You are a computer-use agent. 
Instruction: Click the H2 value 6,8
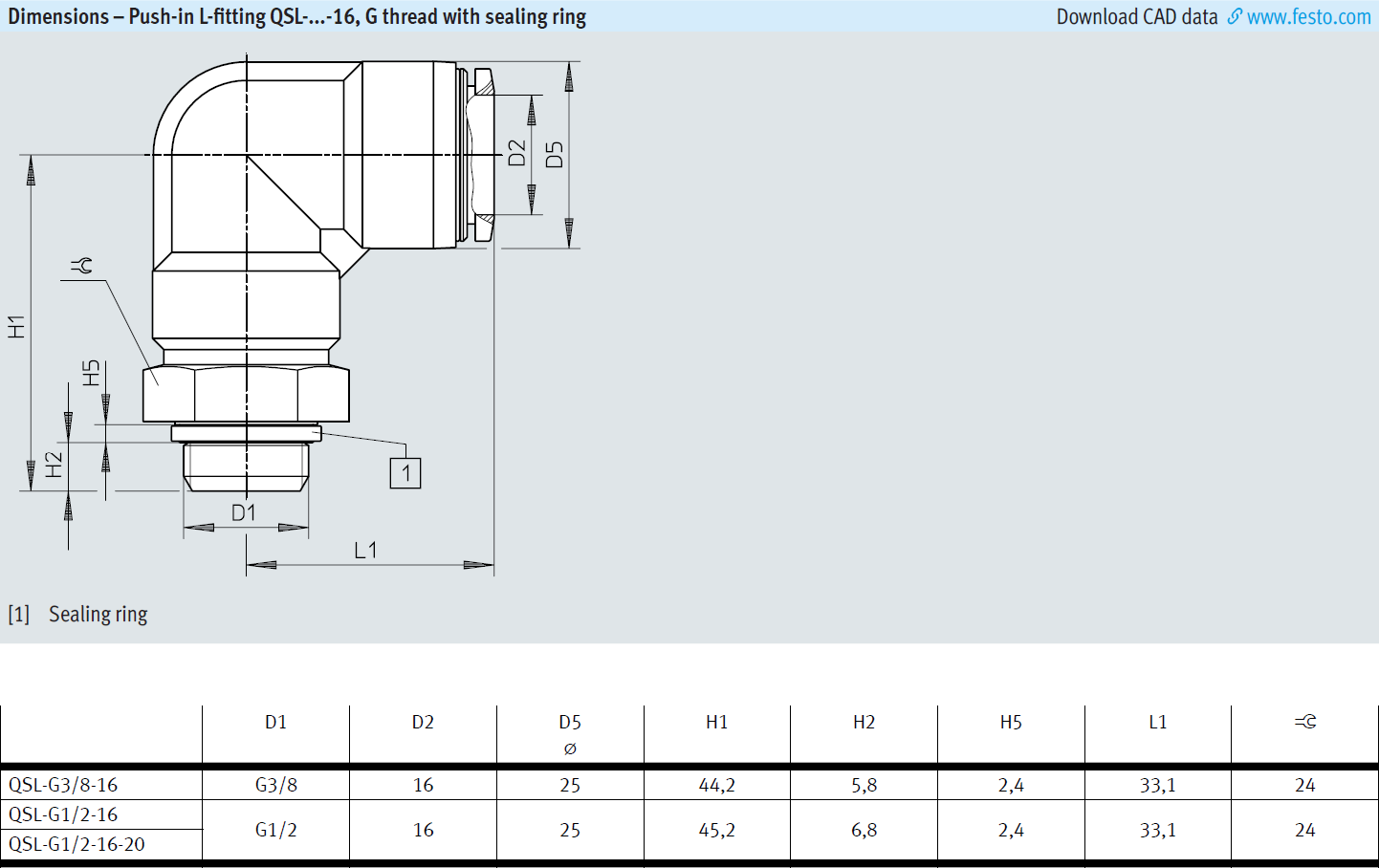coord(864,830)
